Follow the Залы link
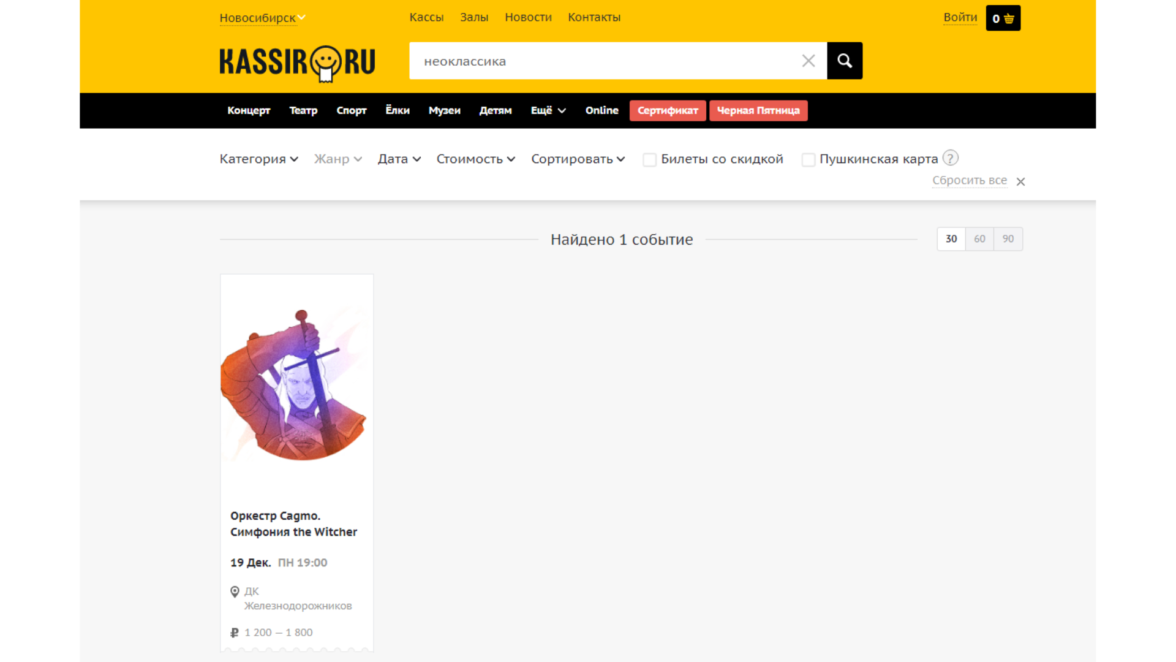Viewport: 1176px width, 662px height. (x=474, y=17)
